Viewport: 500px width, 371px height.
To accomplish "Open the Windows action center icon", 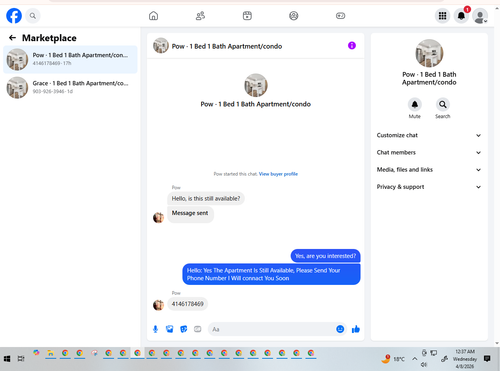I will click(x=487, y=359).
